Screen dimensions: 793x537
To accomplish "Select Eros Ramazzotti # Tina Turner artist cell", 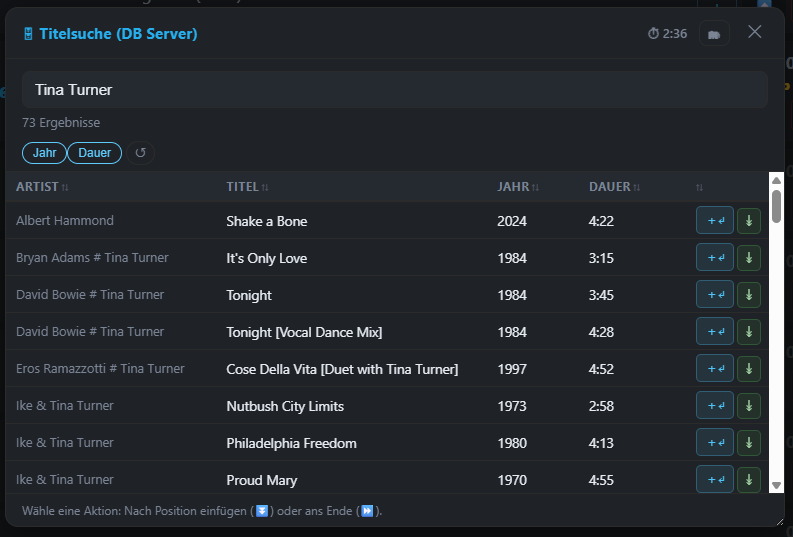I will [x=100, y=368].
